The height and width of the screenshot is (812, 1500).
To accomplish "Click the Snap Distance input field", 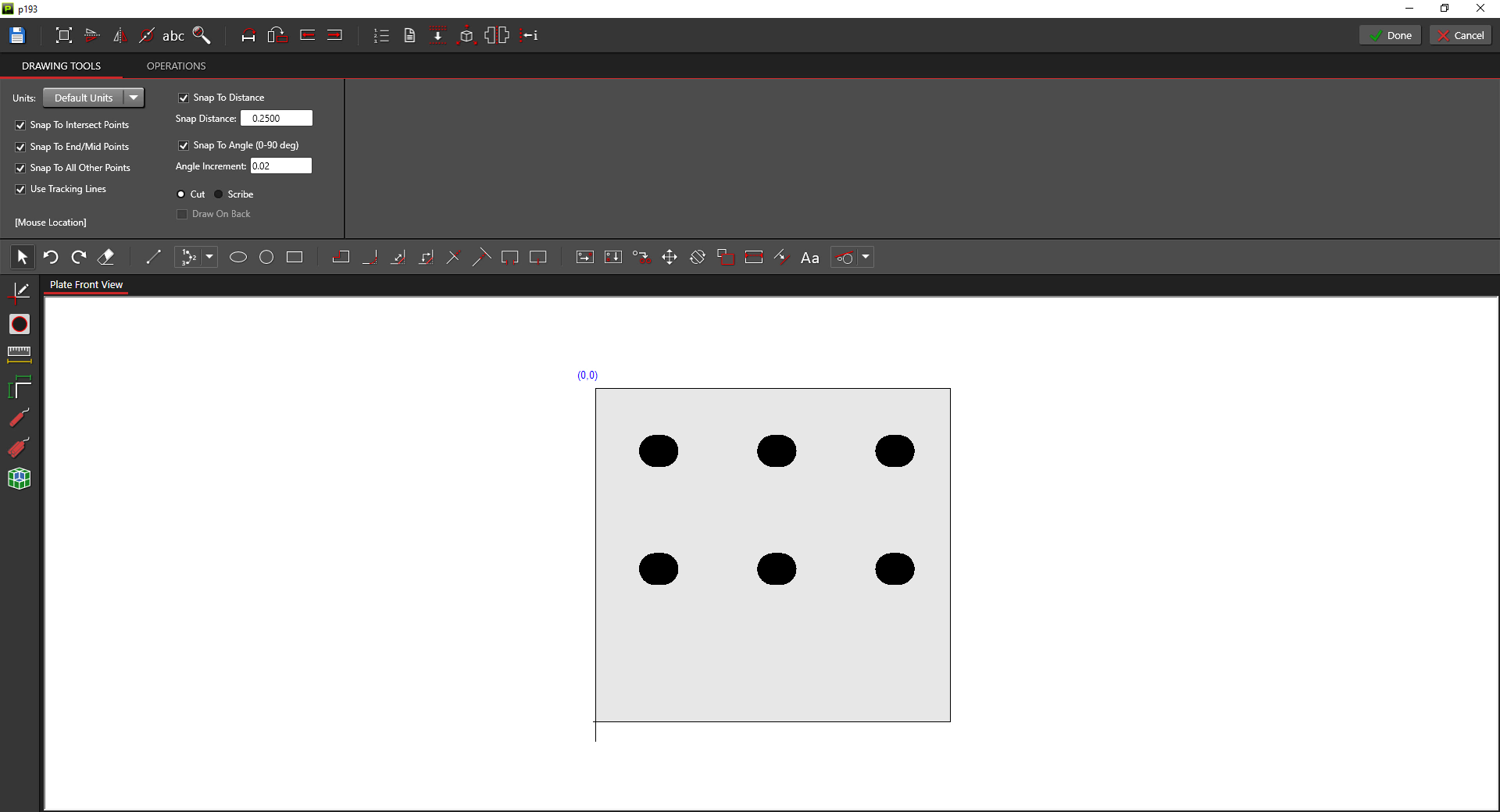I will [x=277, y=118].
